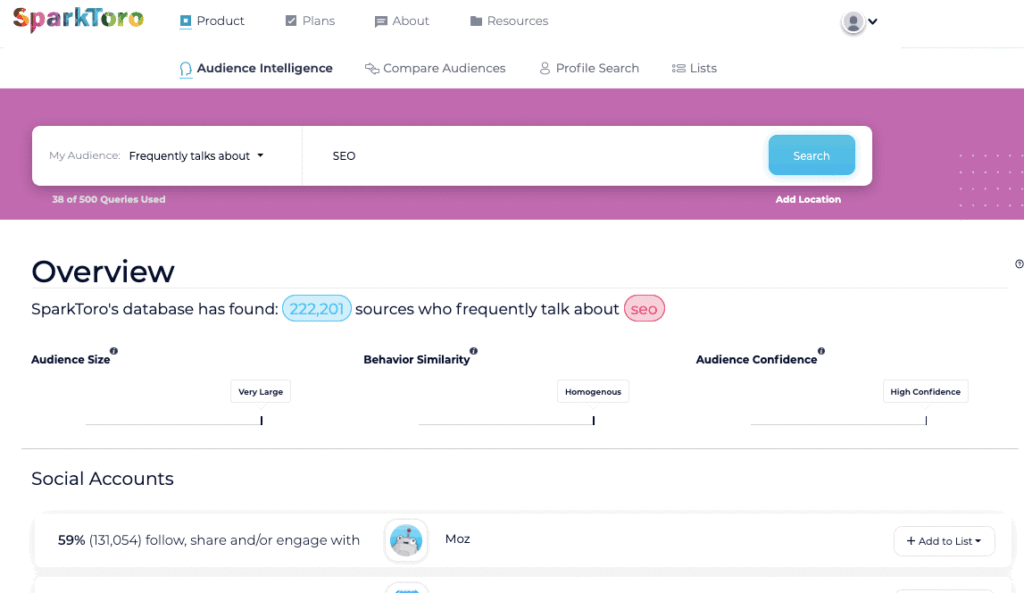The width and height of the screenshot is (1024, 593).
Task: Click the pink seo keyword badge
Action: click(644, 309)
